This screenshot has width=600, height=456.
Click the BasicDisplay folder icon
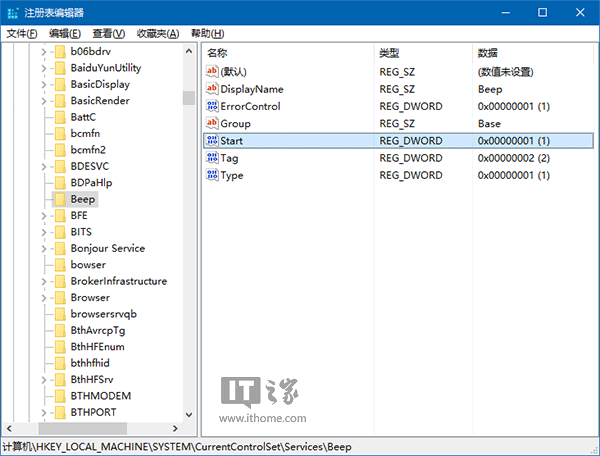click(x=60, y=84)
